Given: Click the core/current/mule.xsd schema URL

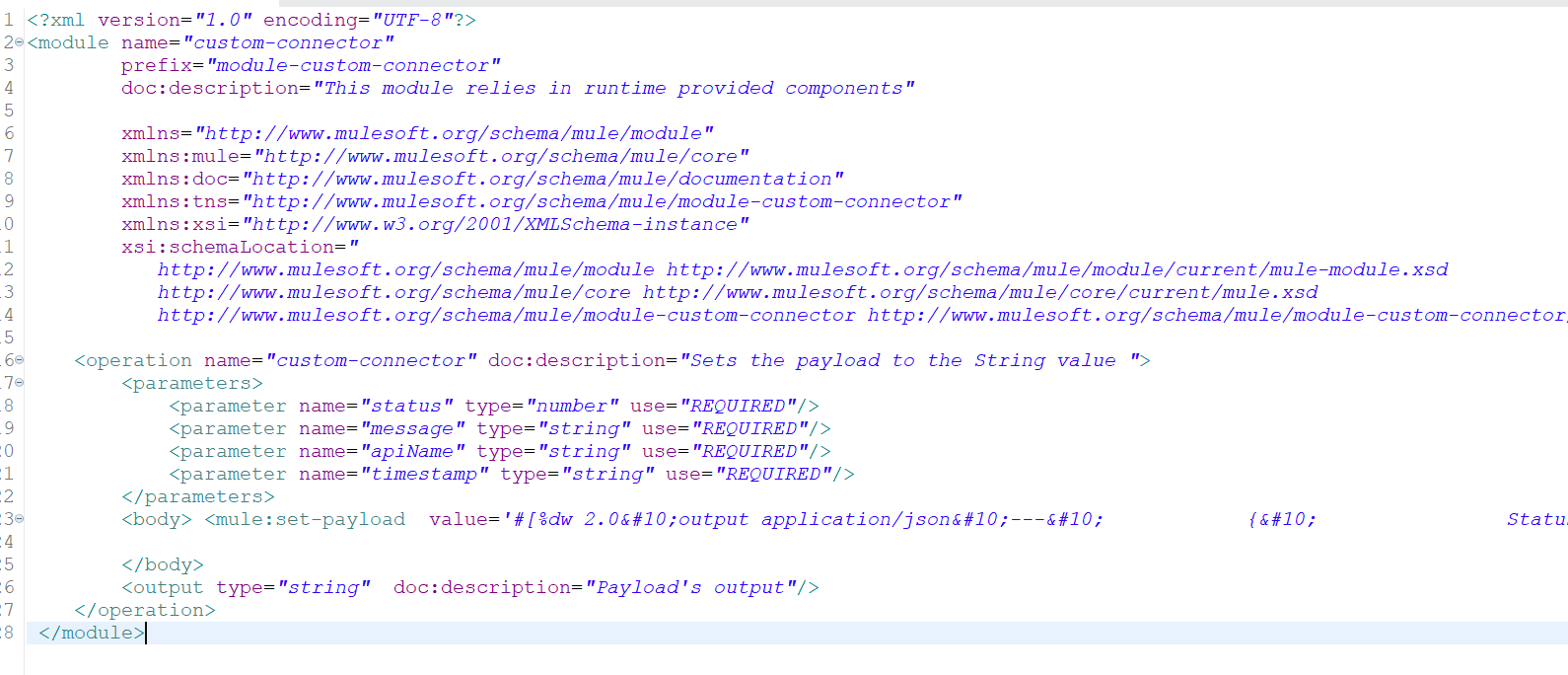Looking at the screenshot, I should coord(980,292).
